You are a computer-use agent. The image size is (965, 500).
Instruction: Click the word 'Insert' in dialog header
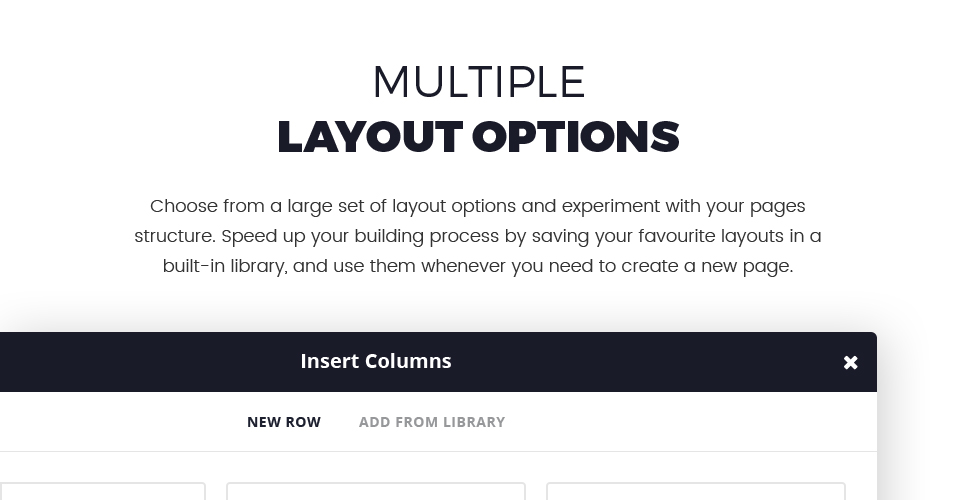point(329,361)
